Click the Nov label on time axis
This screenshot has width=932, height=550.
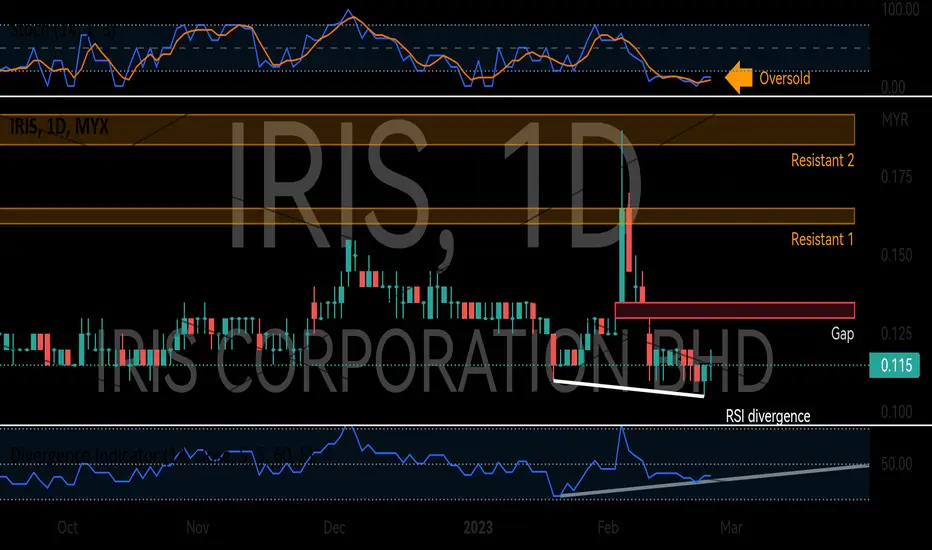(197, 527)
